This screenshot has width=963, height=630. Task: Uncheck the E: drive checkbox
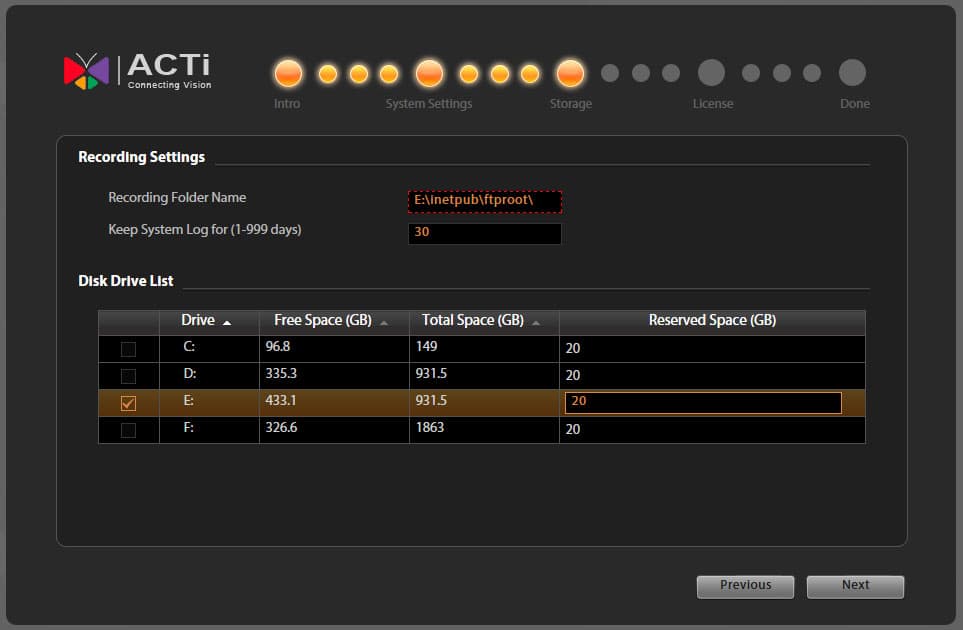click(128, 403)
